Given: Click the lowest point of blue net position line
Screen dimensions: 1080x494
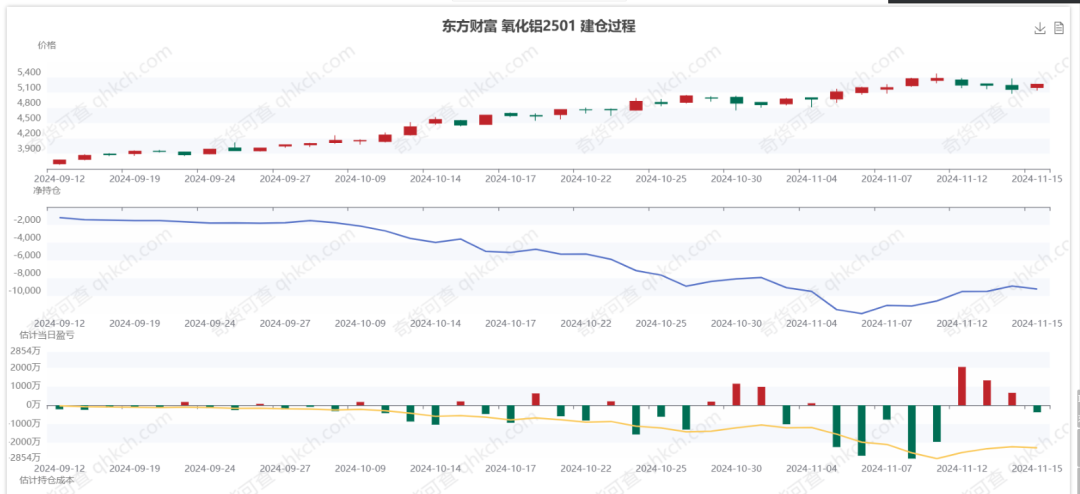Looking at the screenshot, I should 862,313.
